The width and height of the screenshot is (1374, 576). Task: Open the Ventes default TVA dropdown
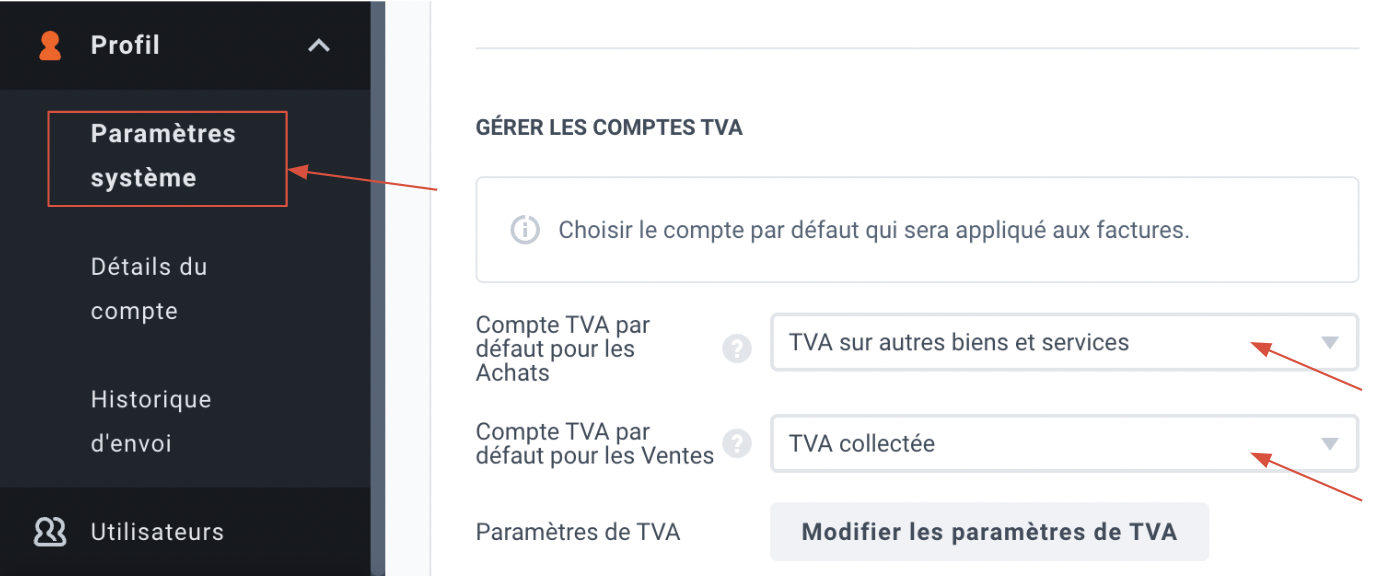click(x=1064, y=443)
